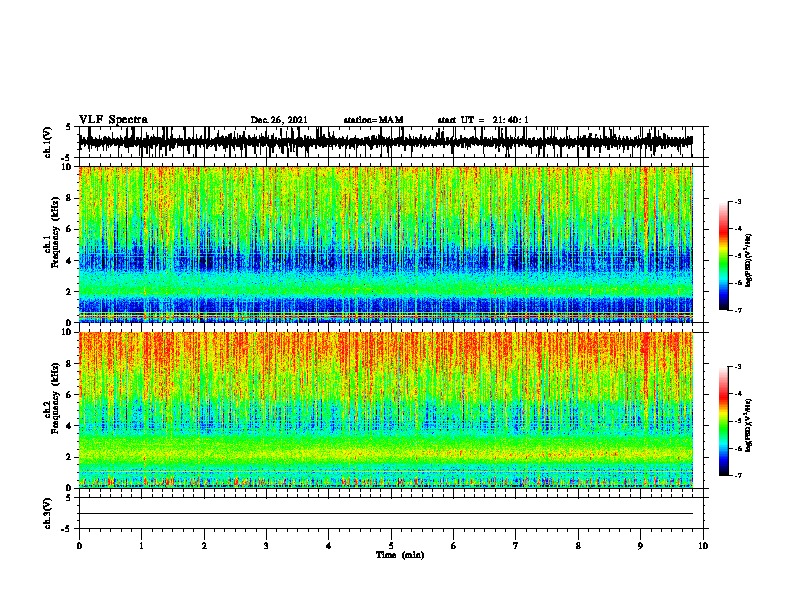Click the ch.2 color scale log(PSD) unit label
The height and width of the screenshot is (612, 792).
(x=748, y=425)
